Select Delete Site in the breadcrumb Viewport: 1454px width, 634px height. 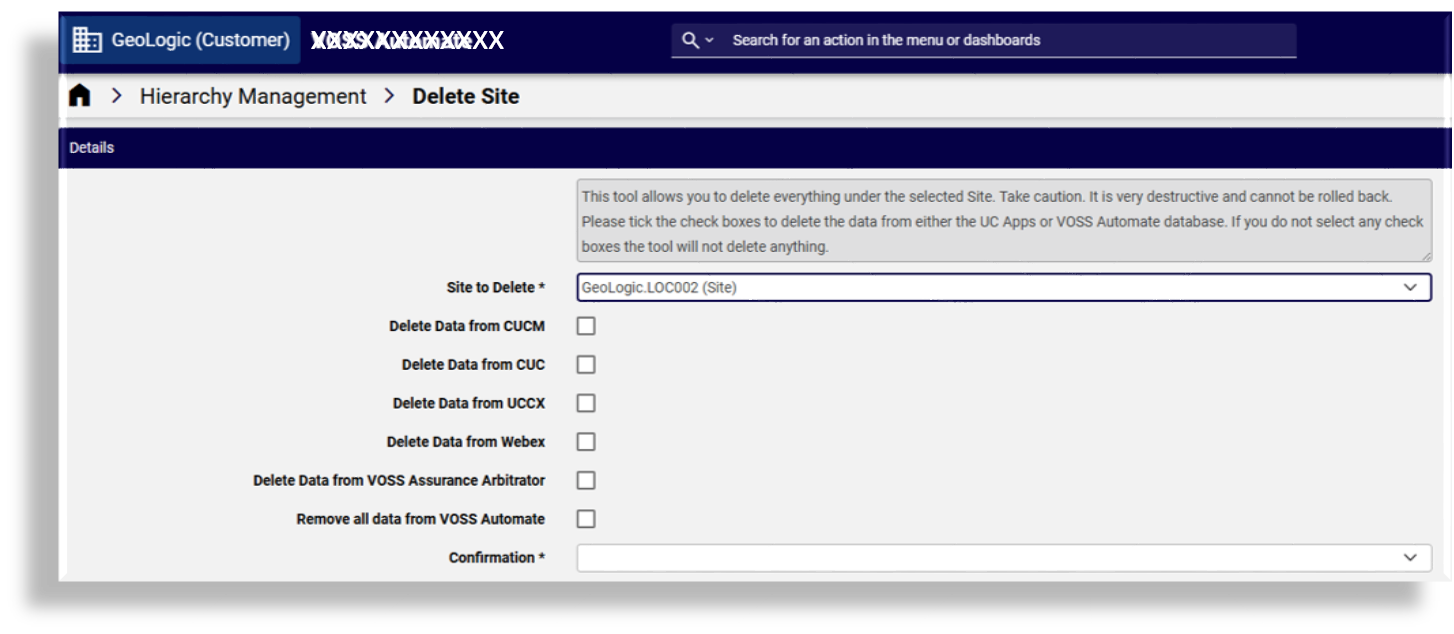[465, 95]
